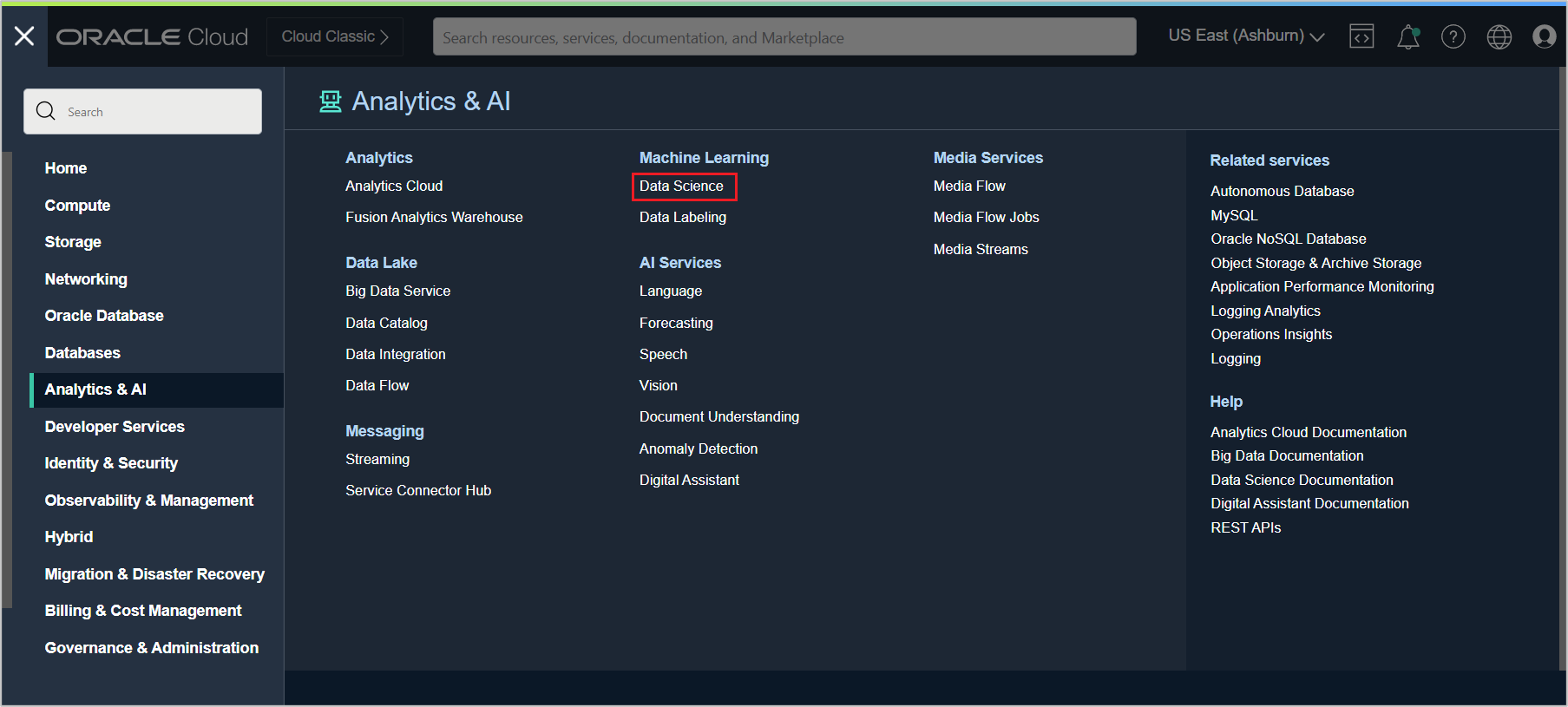Open Data Science under Machine Learning
1568x707 pixels.
[681, 186]
